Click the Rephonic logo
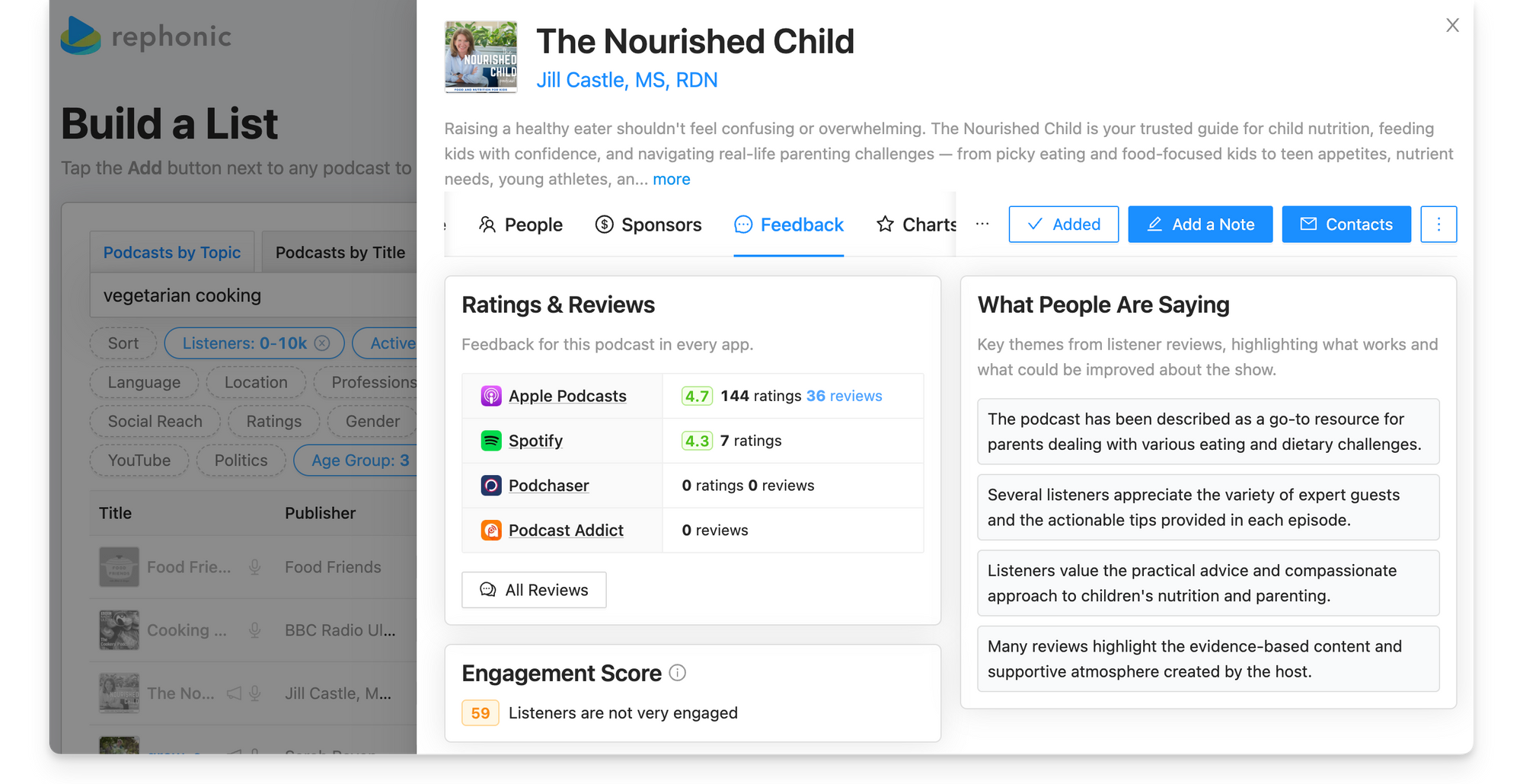This screenshot has width=1523, height=784. click(145, 36)
